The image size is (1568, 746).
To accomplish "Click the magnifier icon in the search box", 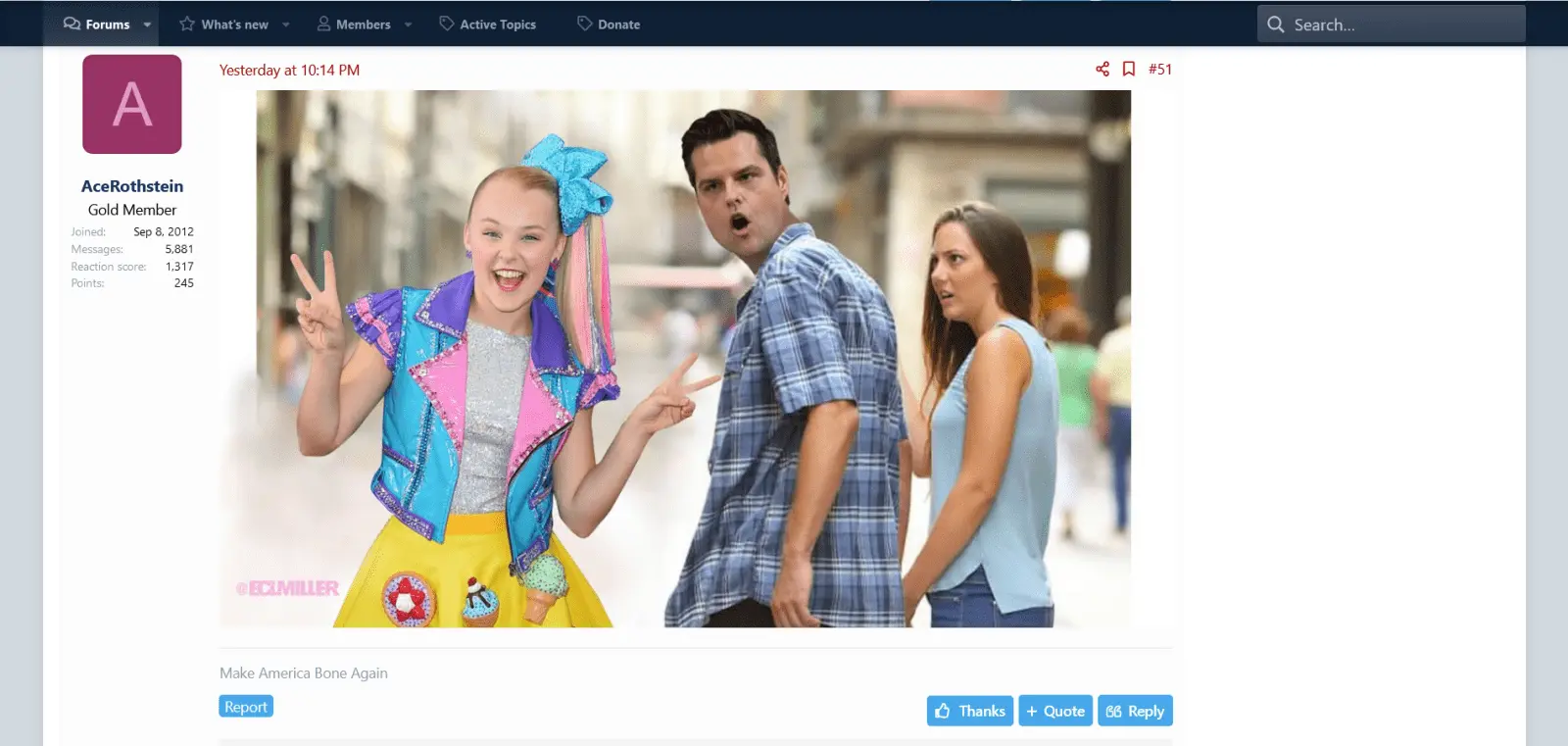I will click(1275, 25).
